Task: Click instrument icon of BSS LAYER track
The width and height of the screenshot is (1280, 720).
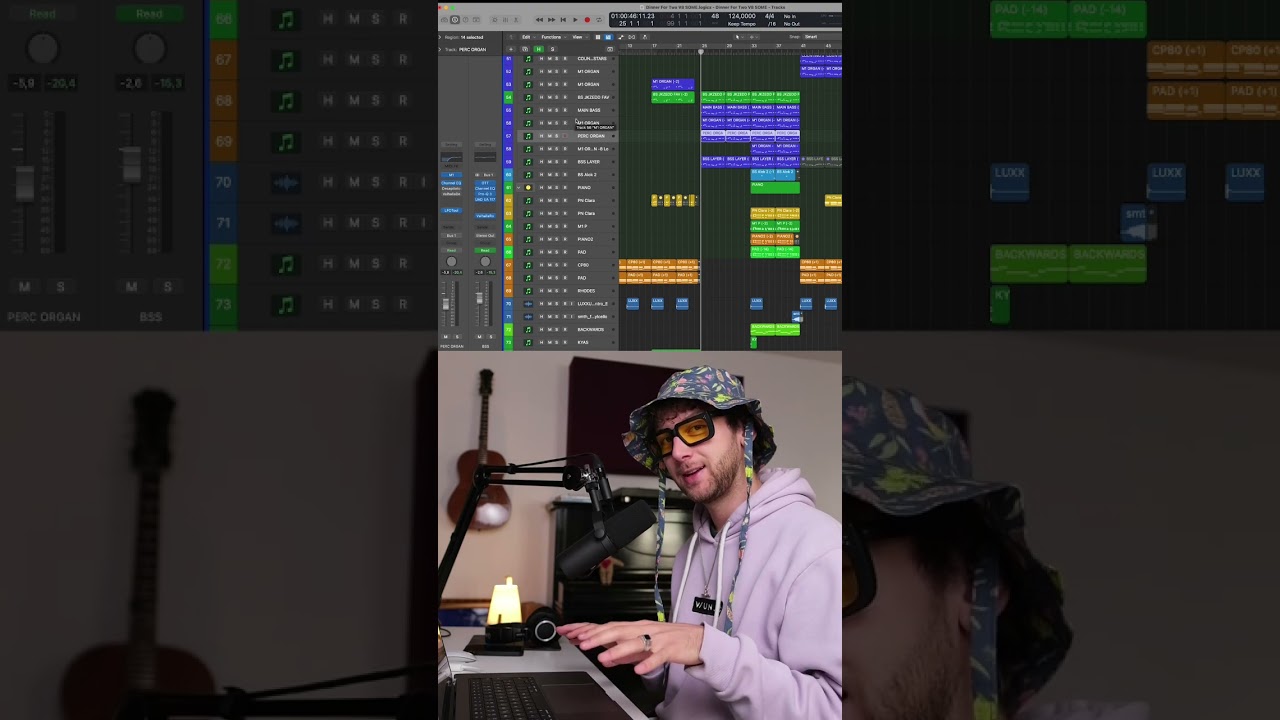Action: pos(528,162)
